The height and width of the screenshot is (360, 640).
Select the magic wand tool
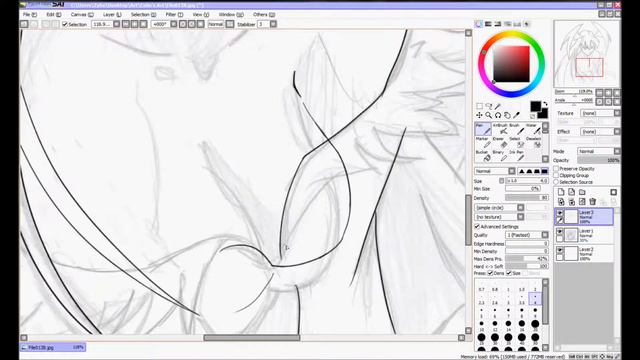(498, 106)
